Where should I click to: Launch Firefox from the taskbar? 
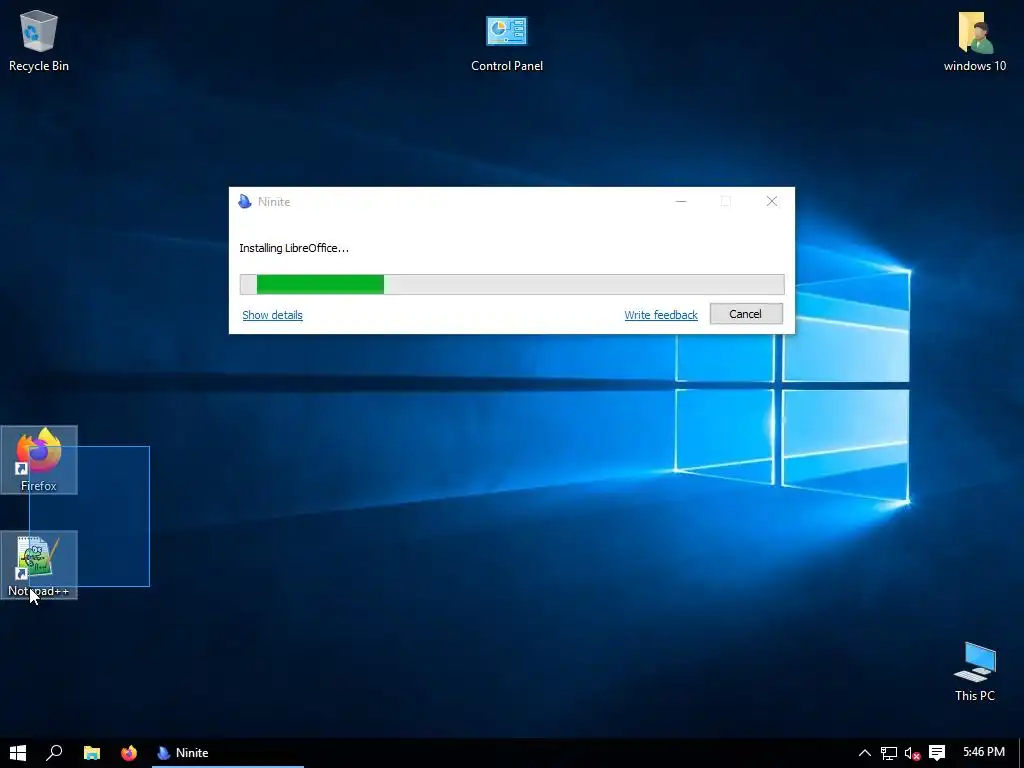[x=129, y=753]
